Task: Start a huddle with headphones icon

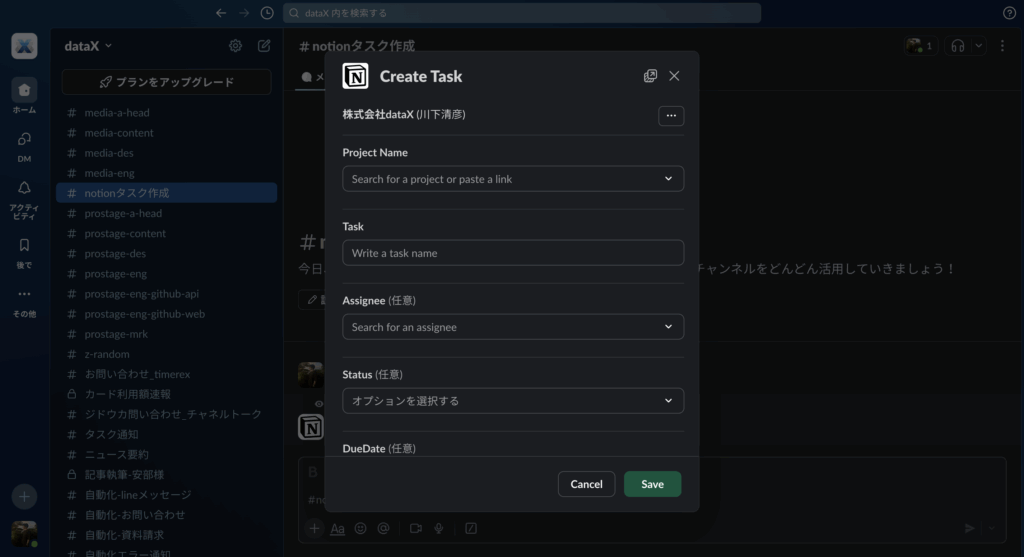Action: 957,46
